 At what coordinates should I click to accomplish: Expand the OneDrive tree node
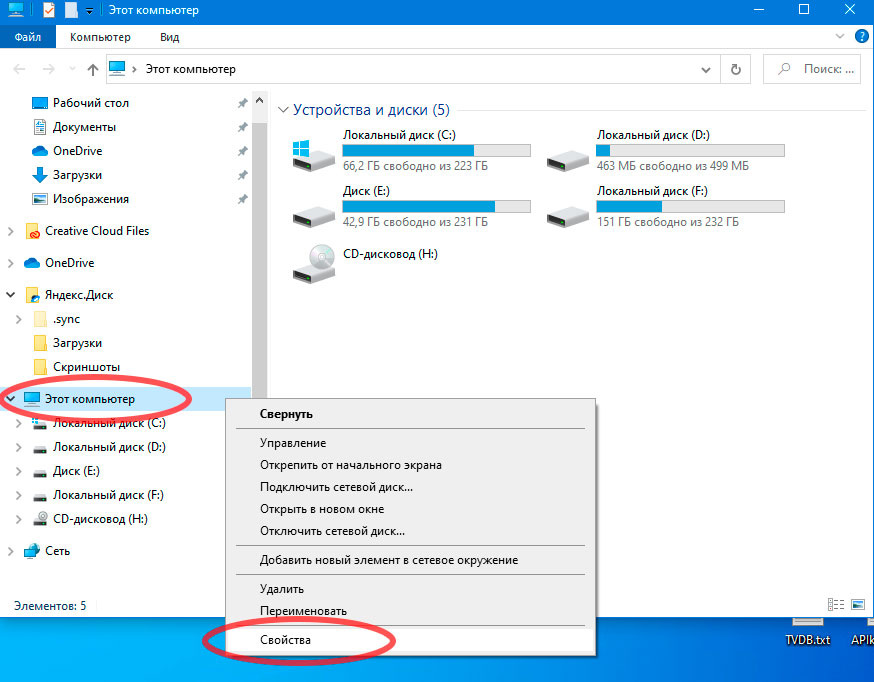pos(11,262)
